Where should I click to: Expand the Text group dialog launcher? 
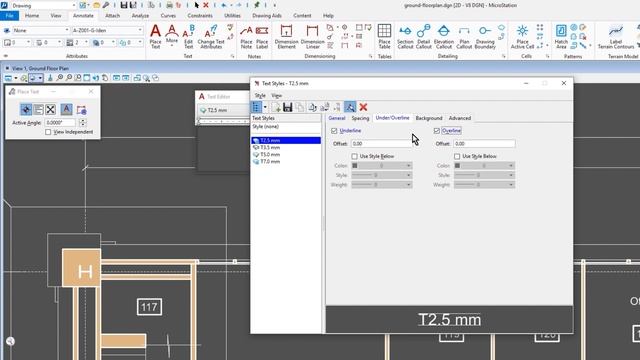[x=232, y=56]
